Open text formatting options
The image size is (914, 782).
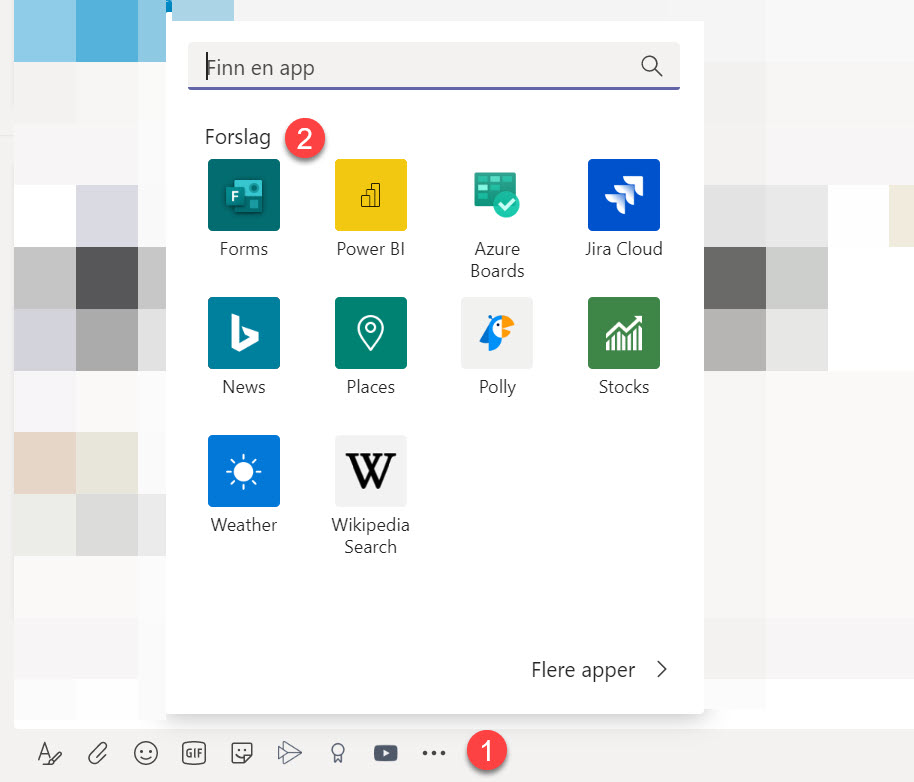pyautogui.click(x=49, y=753)
